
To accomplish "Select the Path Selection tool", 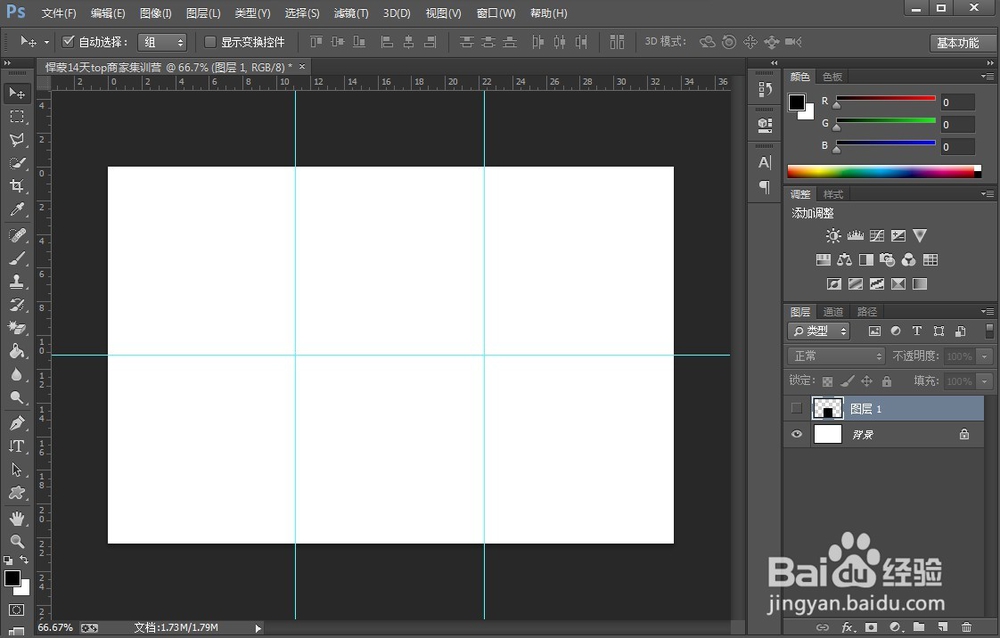I will pos(17,470).
